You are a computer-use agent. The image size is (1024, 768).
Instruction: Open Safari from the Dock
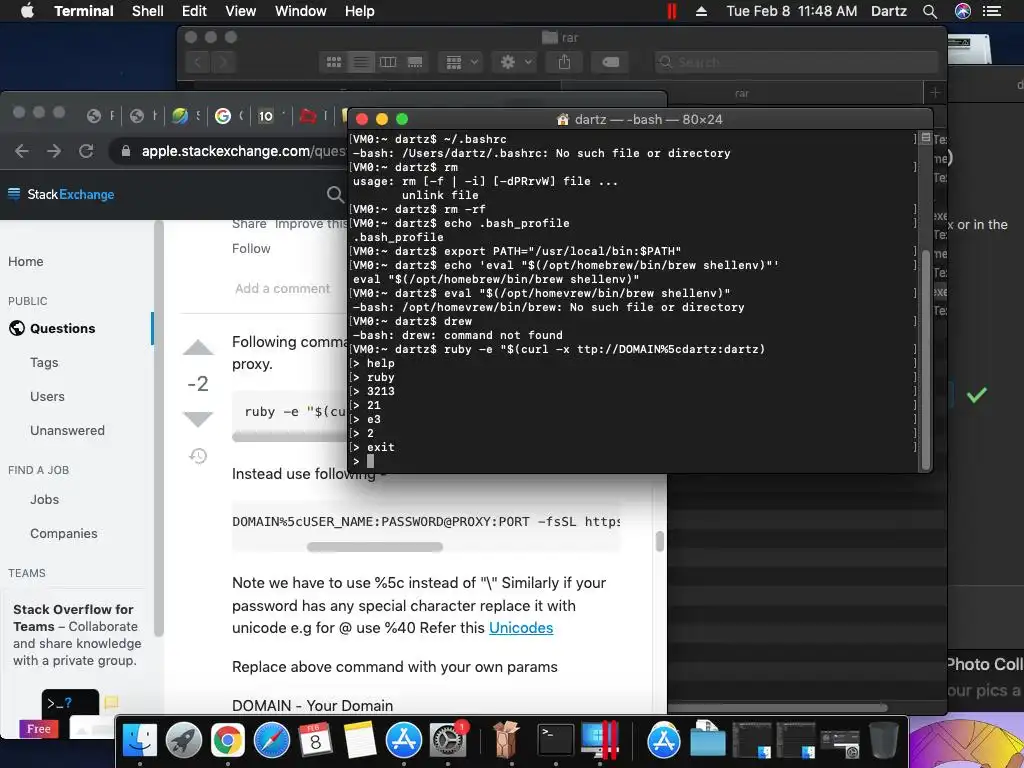point(272,741)
